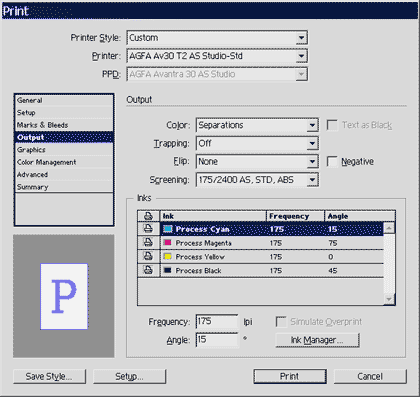Click the Angle input field
420x397 pixels.
coord(217,340)
